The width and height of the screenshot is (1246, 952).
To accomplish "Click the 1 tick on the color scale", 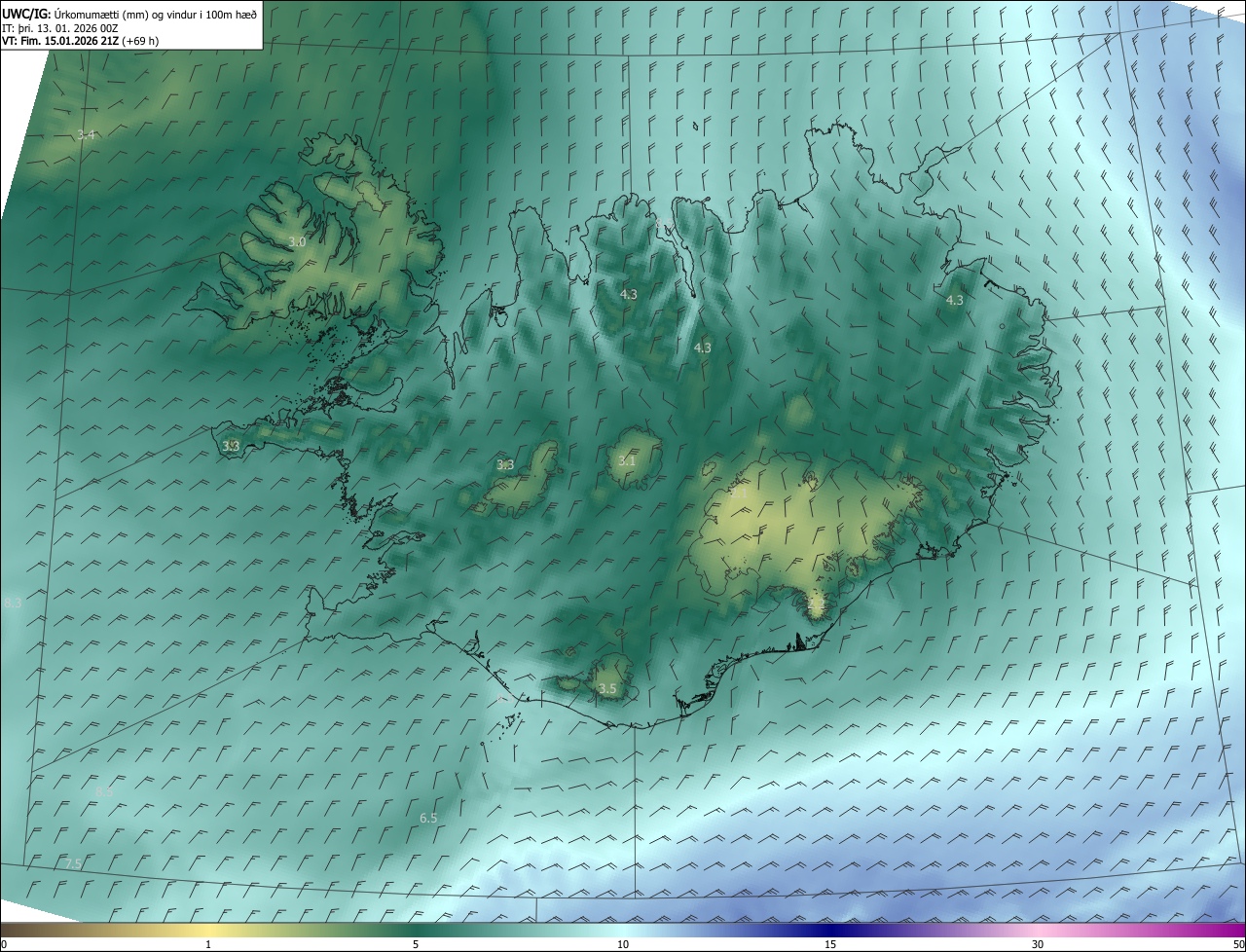I will [208, 945].
